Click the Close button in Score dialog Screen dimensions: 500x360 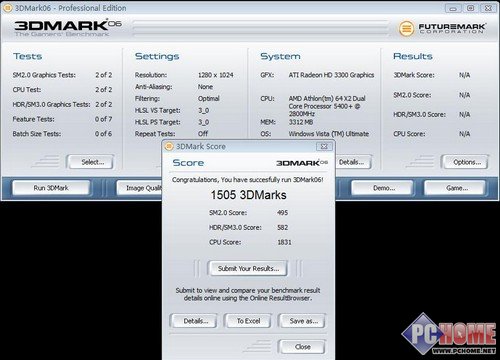pyautogui.click(x=302, y=347)
